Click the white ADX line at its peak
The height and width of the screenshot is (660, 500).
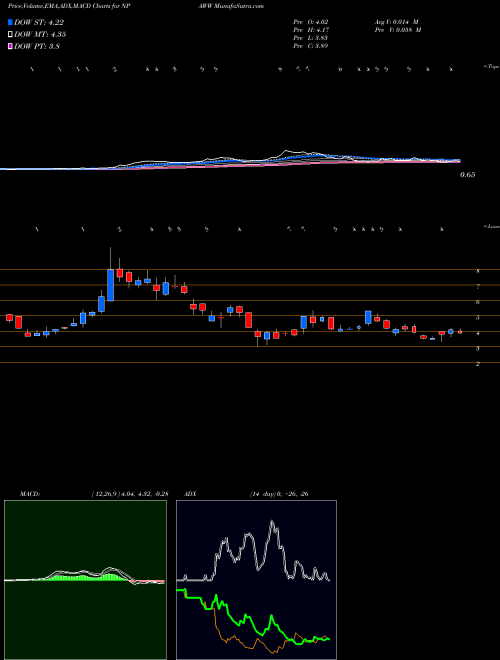tap(272, 523)
